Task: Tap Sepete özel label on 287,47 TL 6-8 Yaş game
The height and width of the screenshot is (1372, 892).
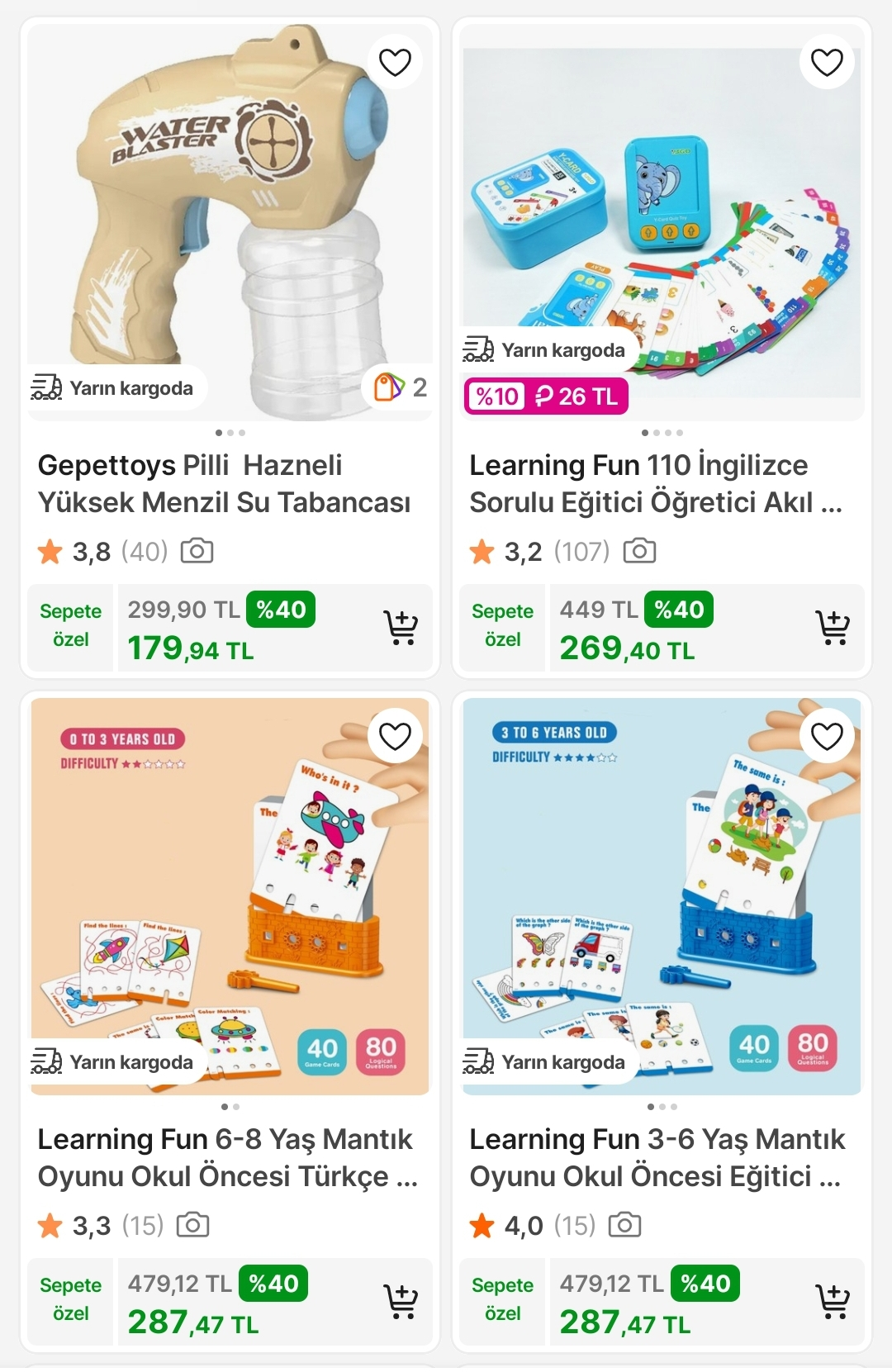Action: (x=70, y=1299)
